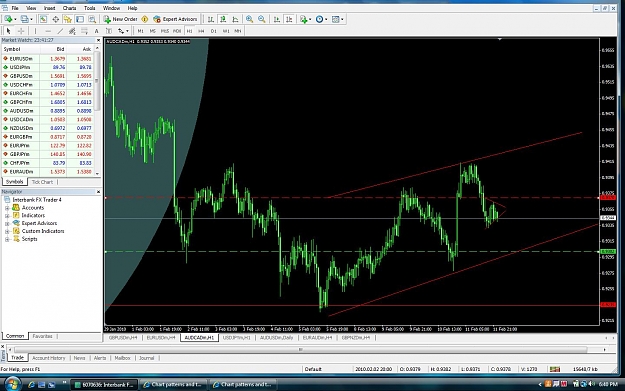625x391 pixels.
Task: Open the Tools menu
Action: [x=90, y=8]
